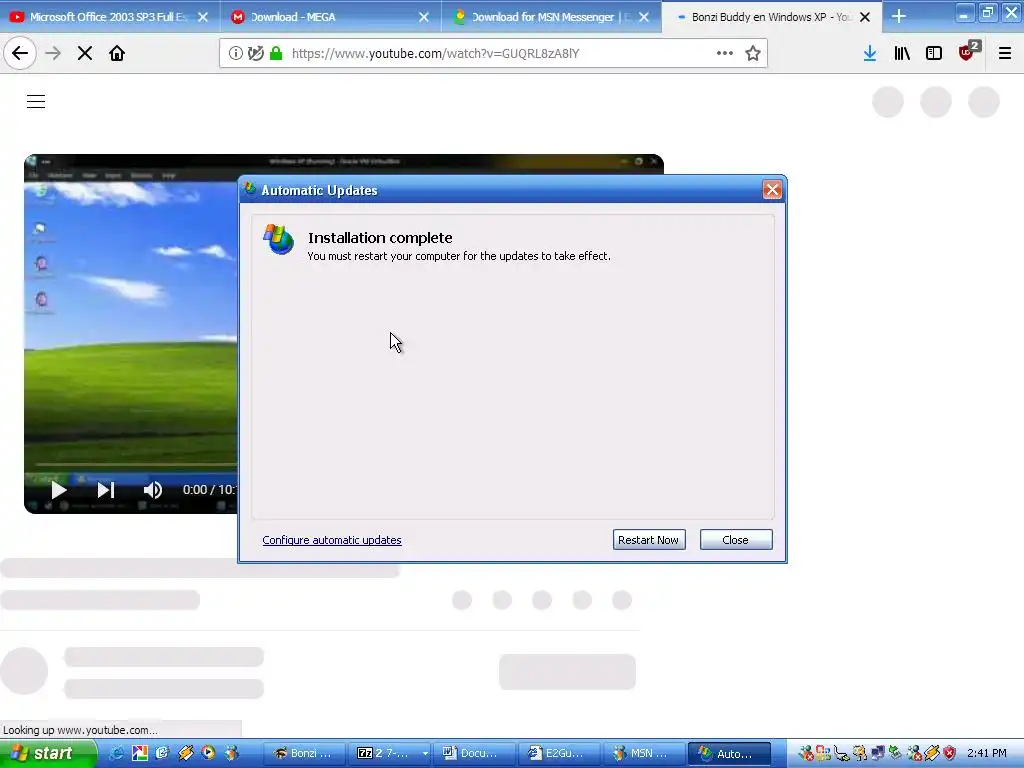Close the Download - MEGA tab
1024x768 pixels.
424,17
